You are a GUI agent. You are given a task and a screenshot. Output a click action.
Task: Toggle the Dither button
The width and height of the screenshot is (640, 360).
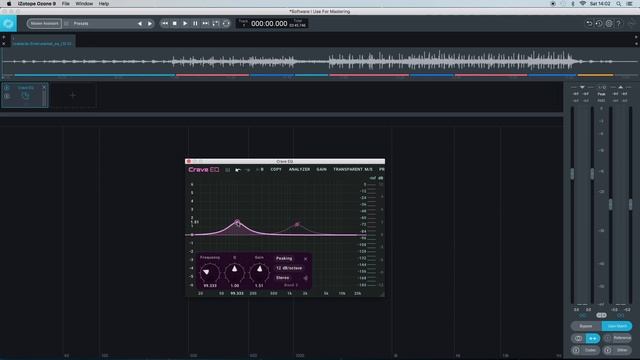click(x=618, y=350)
